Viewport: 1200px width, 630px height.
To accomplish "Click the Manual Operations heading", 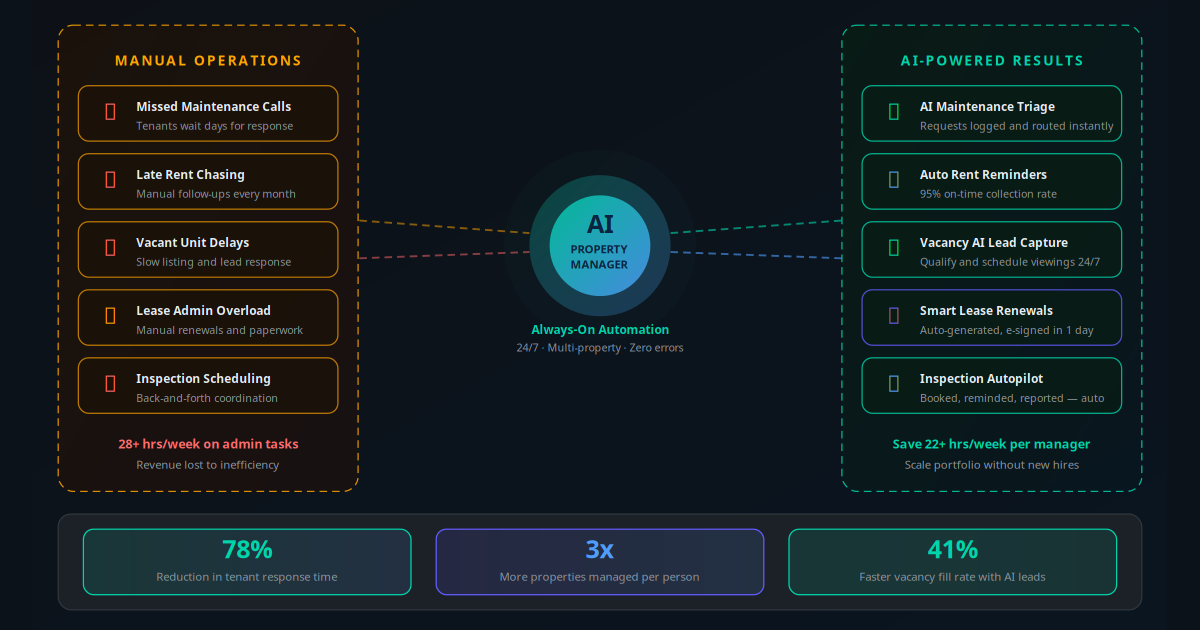I will pos(208,61).
